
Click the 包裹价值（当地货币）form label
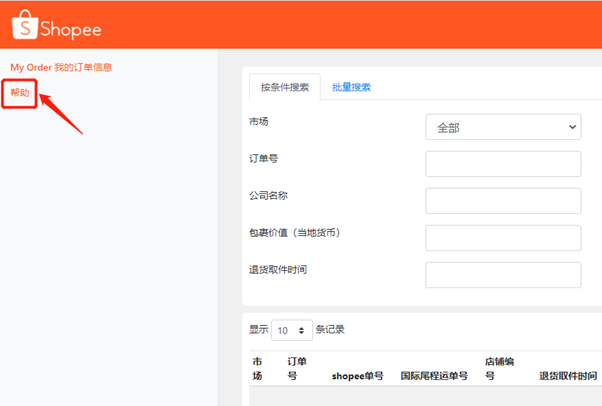[297, 233]
